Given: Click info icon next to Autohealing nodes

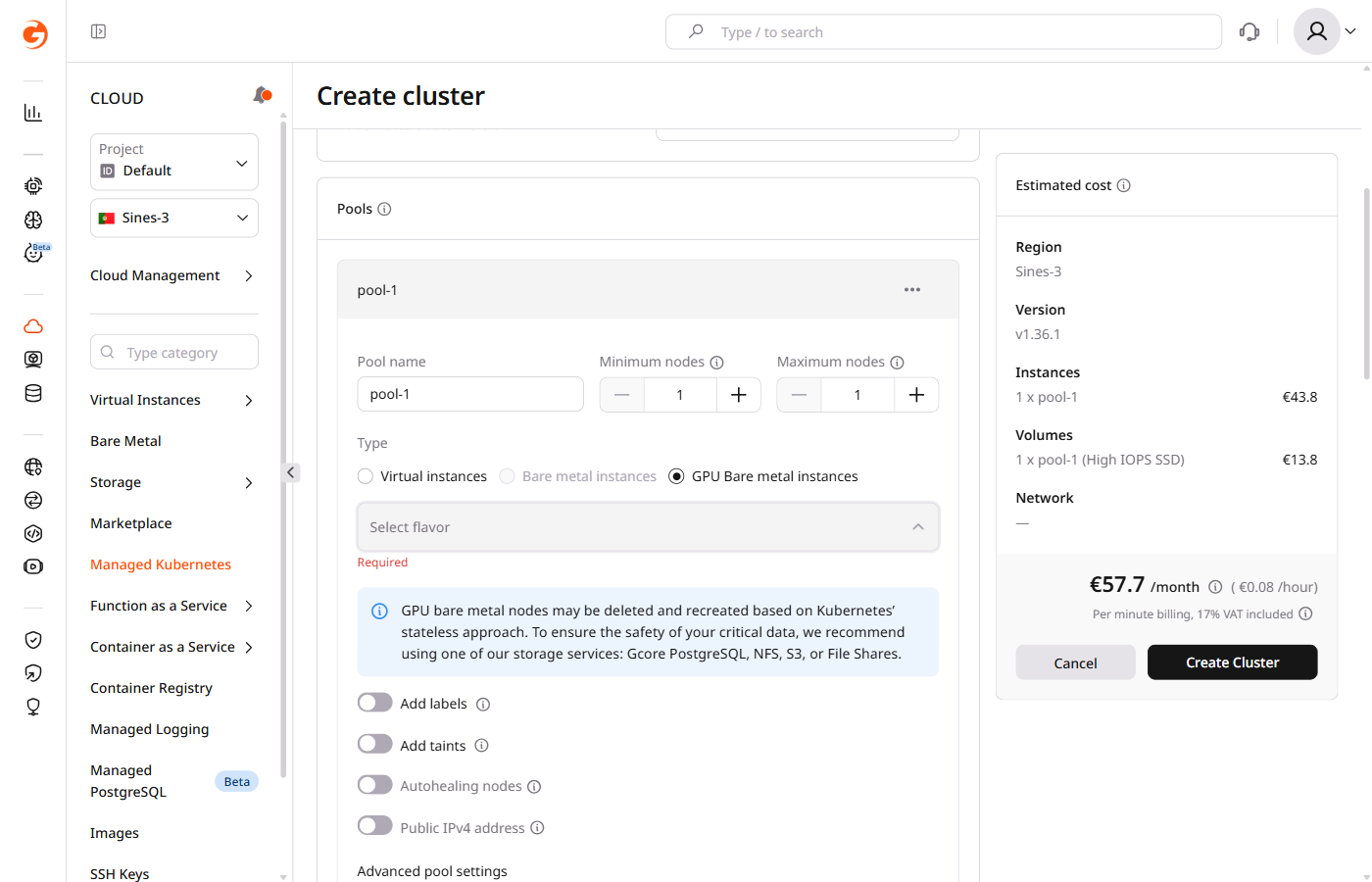Looking at the screenshot, I should pos(534,787).
